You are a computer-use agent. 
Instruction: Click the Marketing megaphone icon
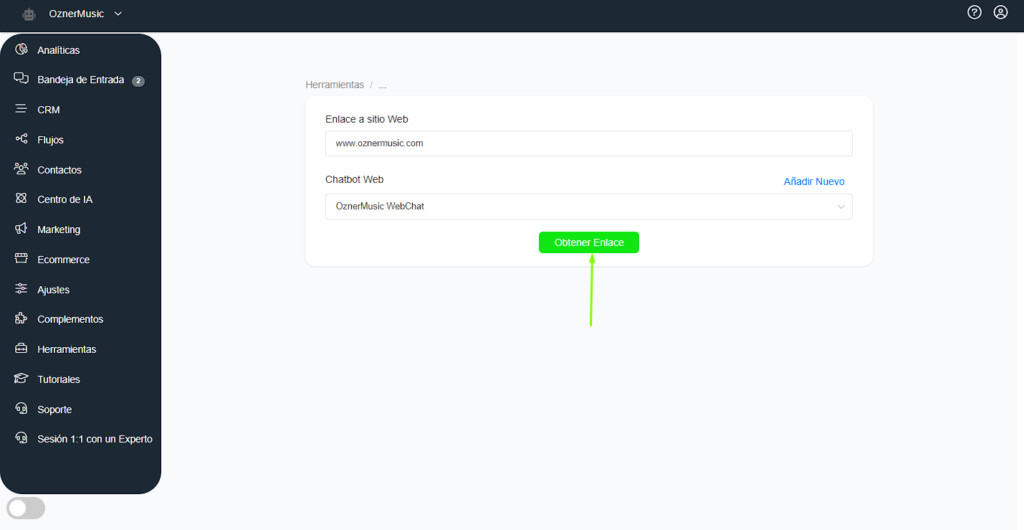pyautogui.click(x=21, y=229)
